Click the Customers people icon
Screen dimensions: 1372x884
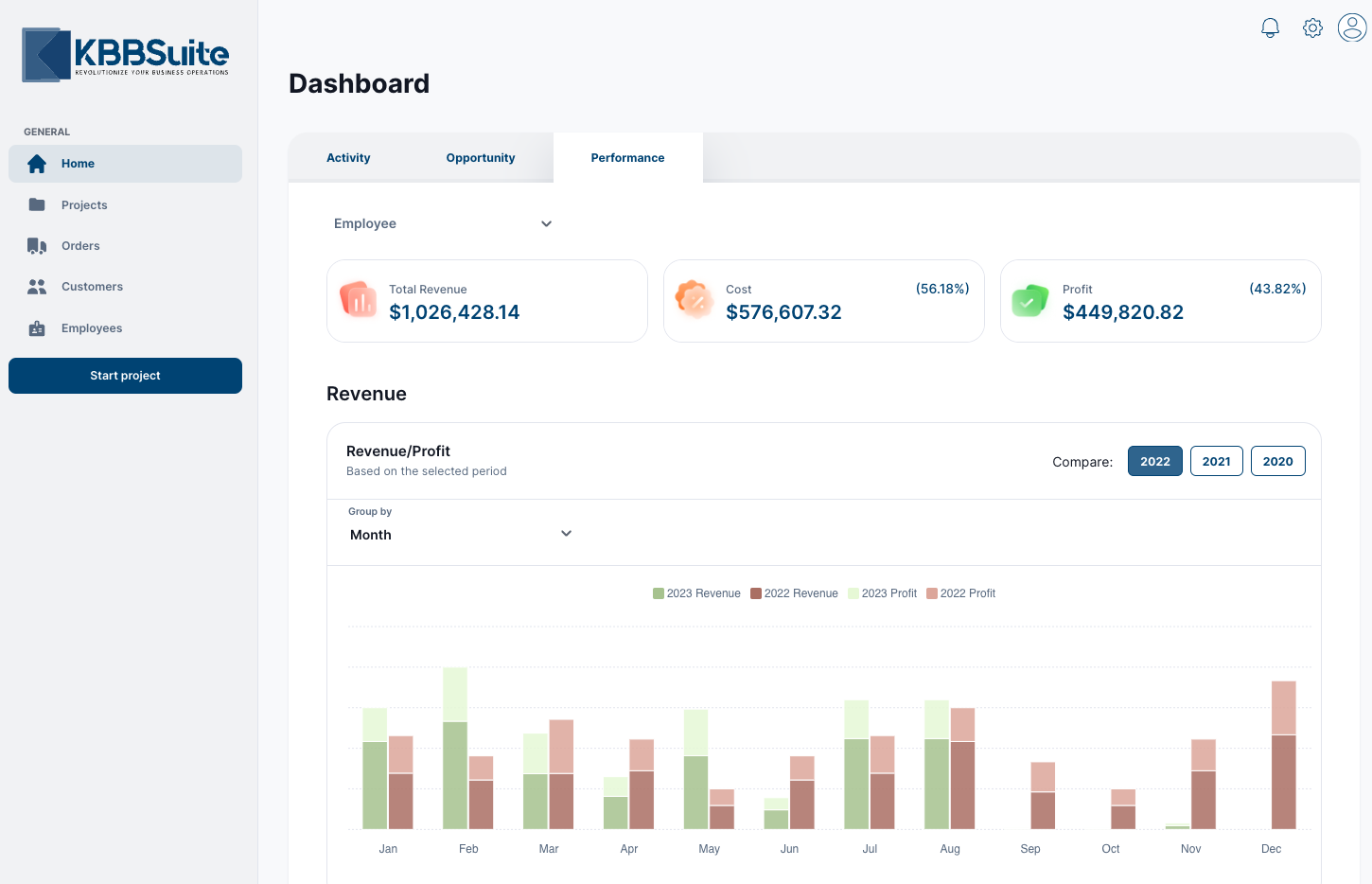click(37, 287)
